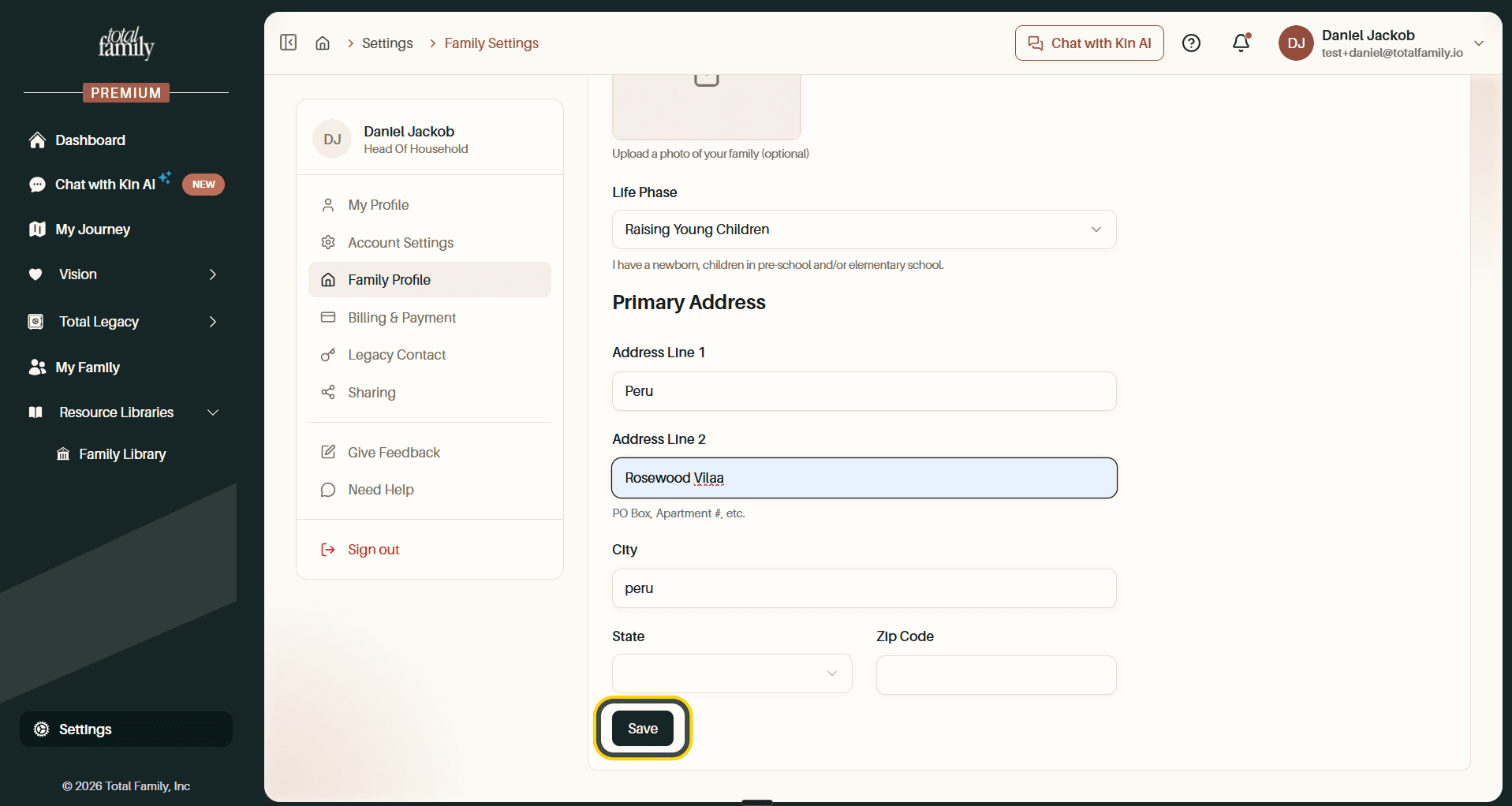Viewport: 1512px width, 806px height.
Task: Click the Chat with Kin AI header button
Action: [x=1089, y=43]
